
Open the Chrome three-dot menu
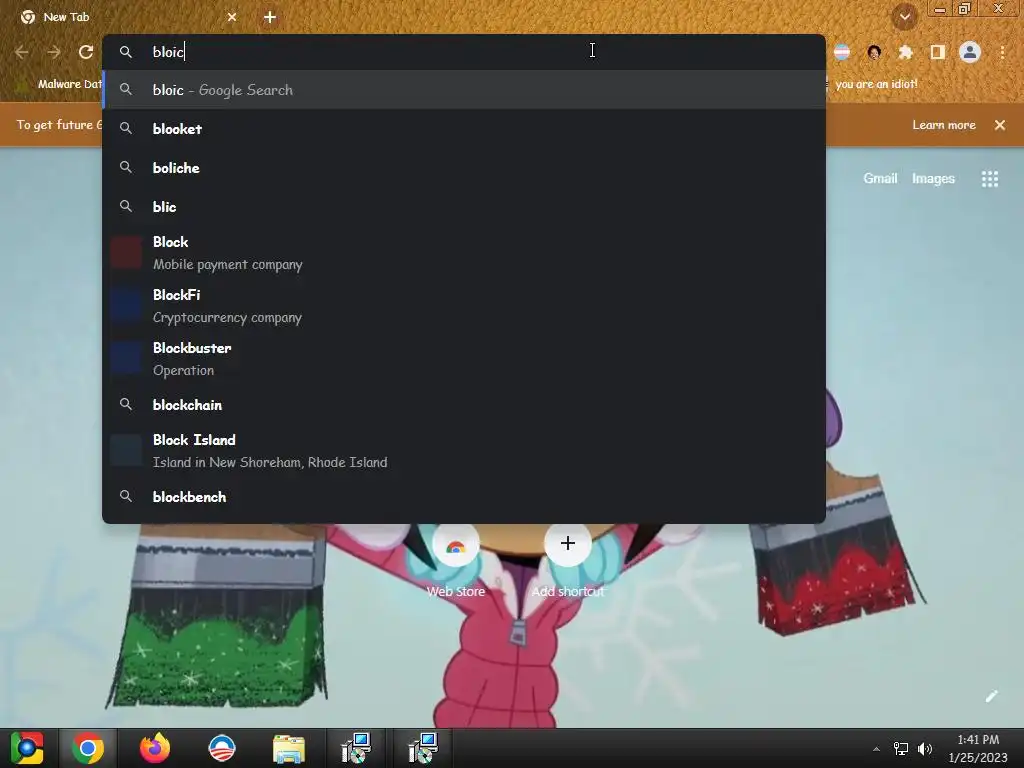[x=1002, y=52]
